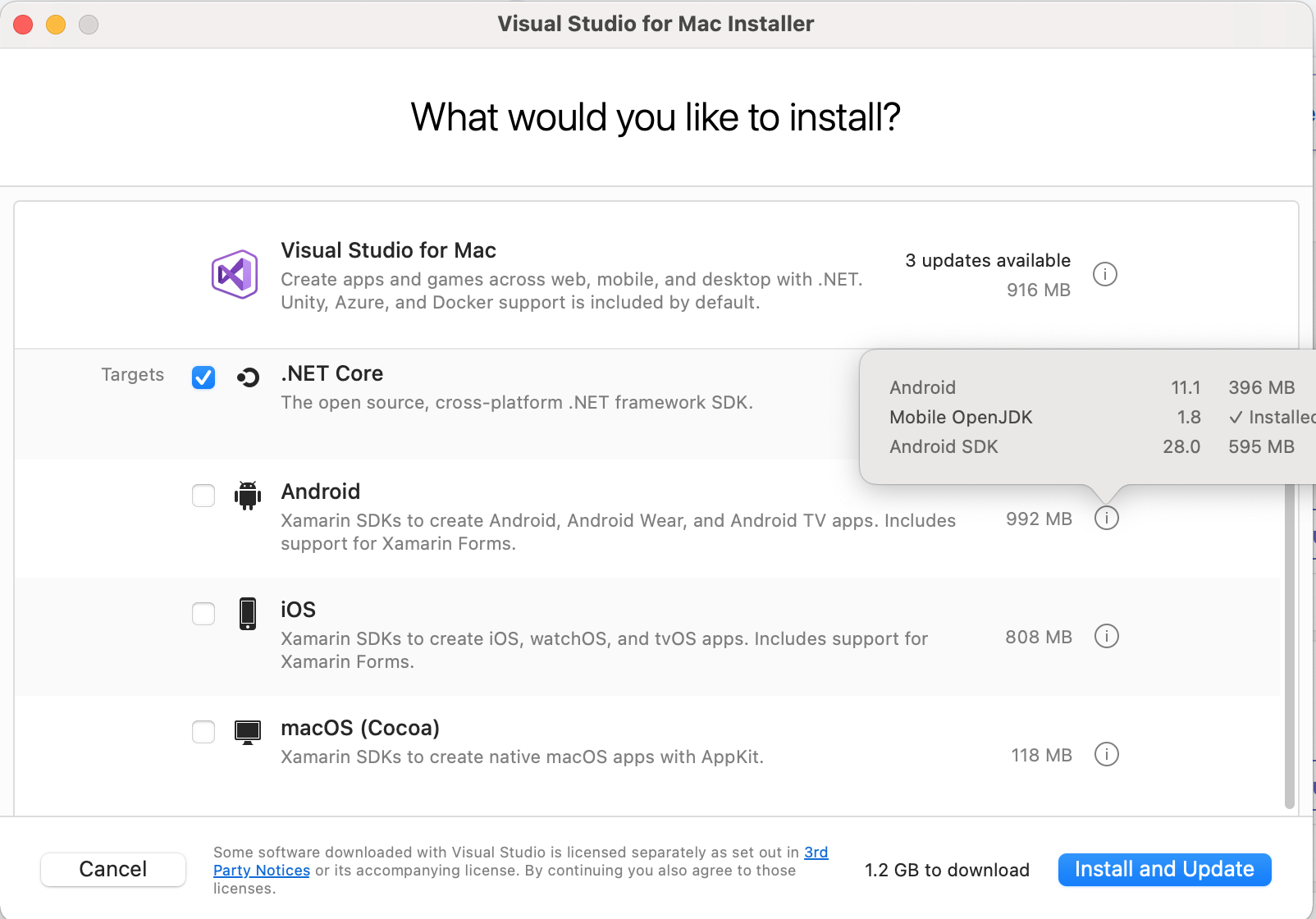Select the .NET Core framework icon

click(x=248, y=378)
